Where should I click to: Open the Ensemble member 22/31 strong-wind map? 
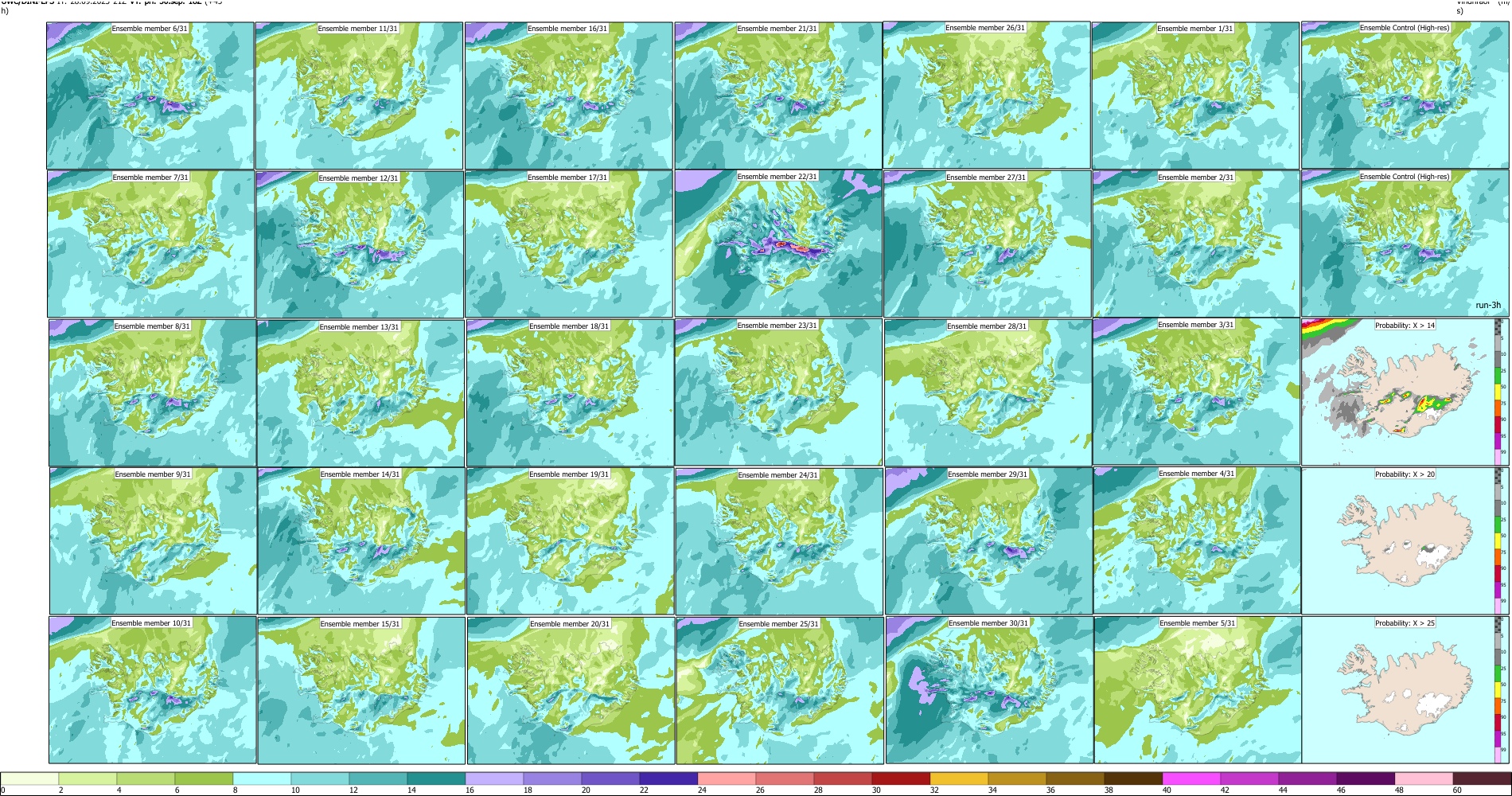point(778,244)
